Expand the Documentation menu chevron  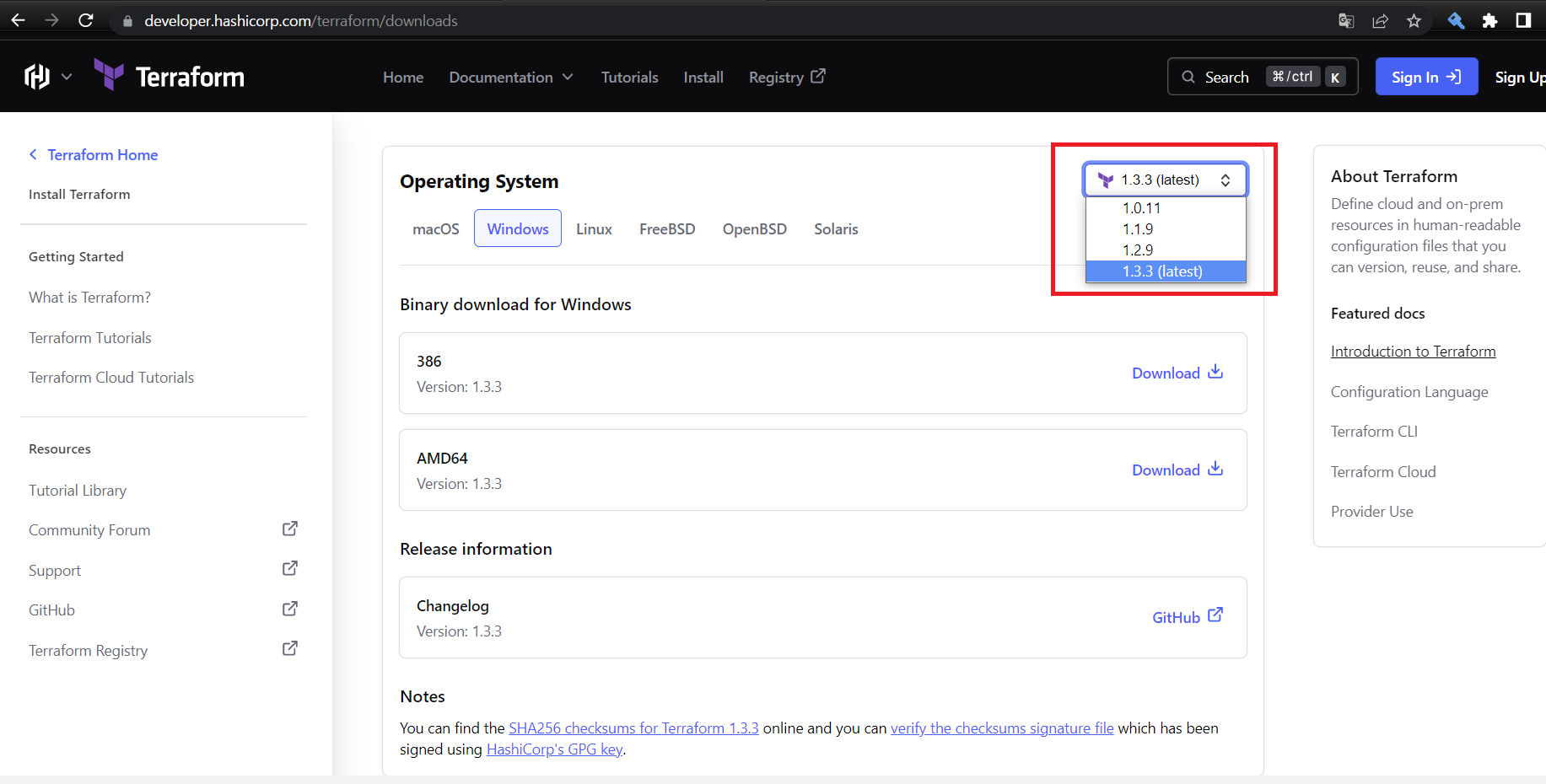[568, 77]
